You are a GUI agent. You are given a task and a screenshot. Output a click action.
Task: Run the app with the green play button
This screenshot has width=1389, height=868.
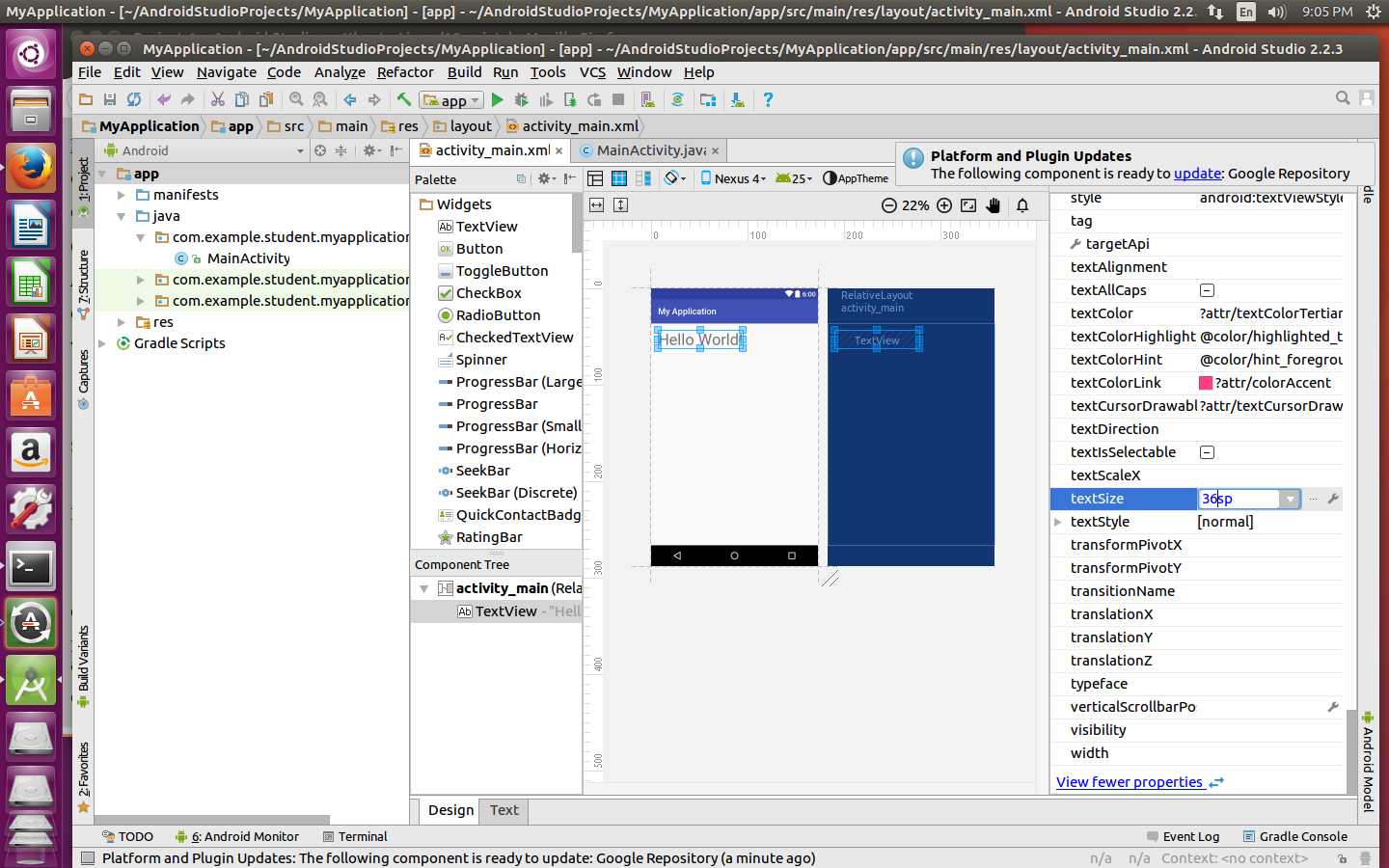coord(497,99)
